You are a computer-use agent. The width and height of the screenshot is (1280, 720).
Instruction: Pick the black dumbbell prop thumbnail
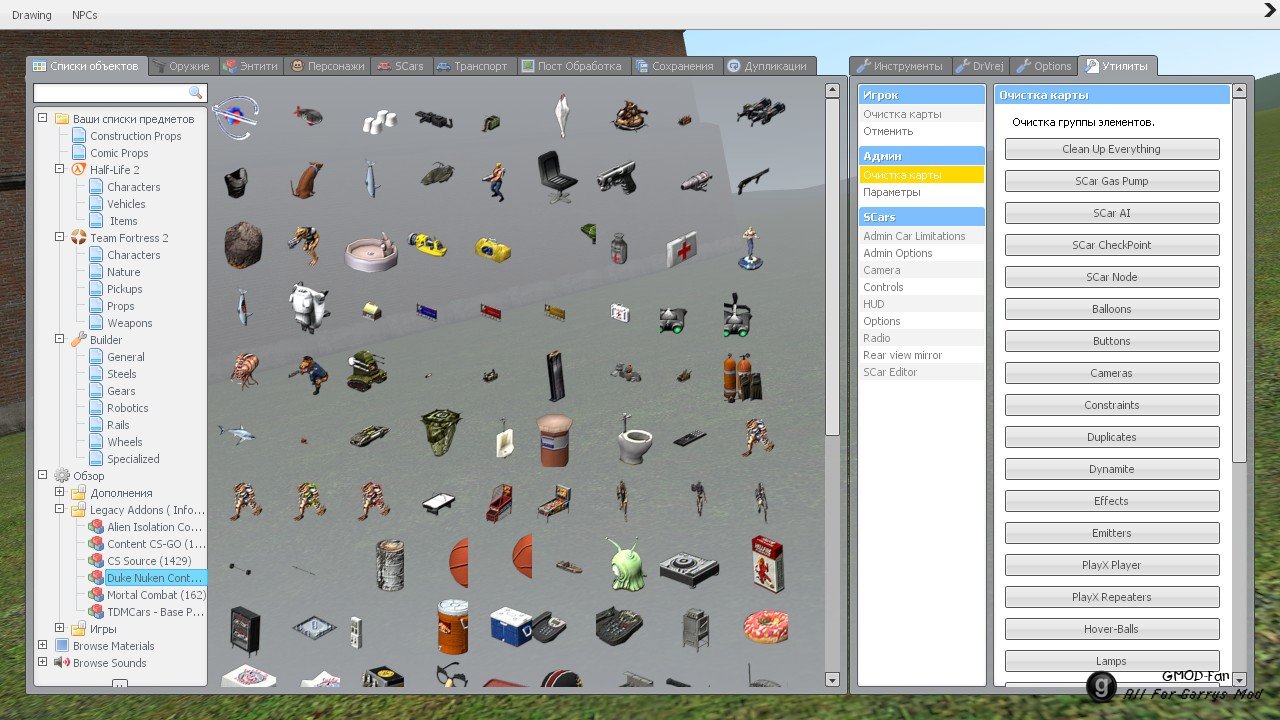(x=239, y=568)
